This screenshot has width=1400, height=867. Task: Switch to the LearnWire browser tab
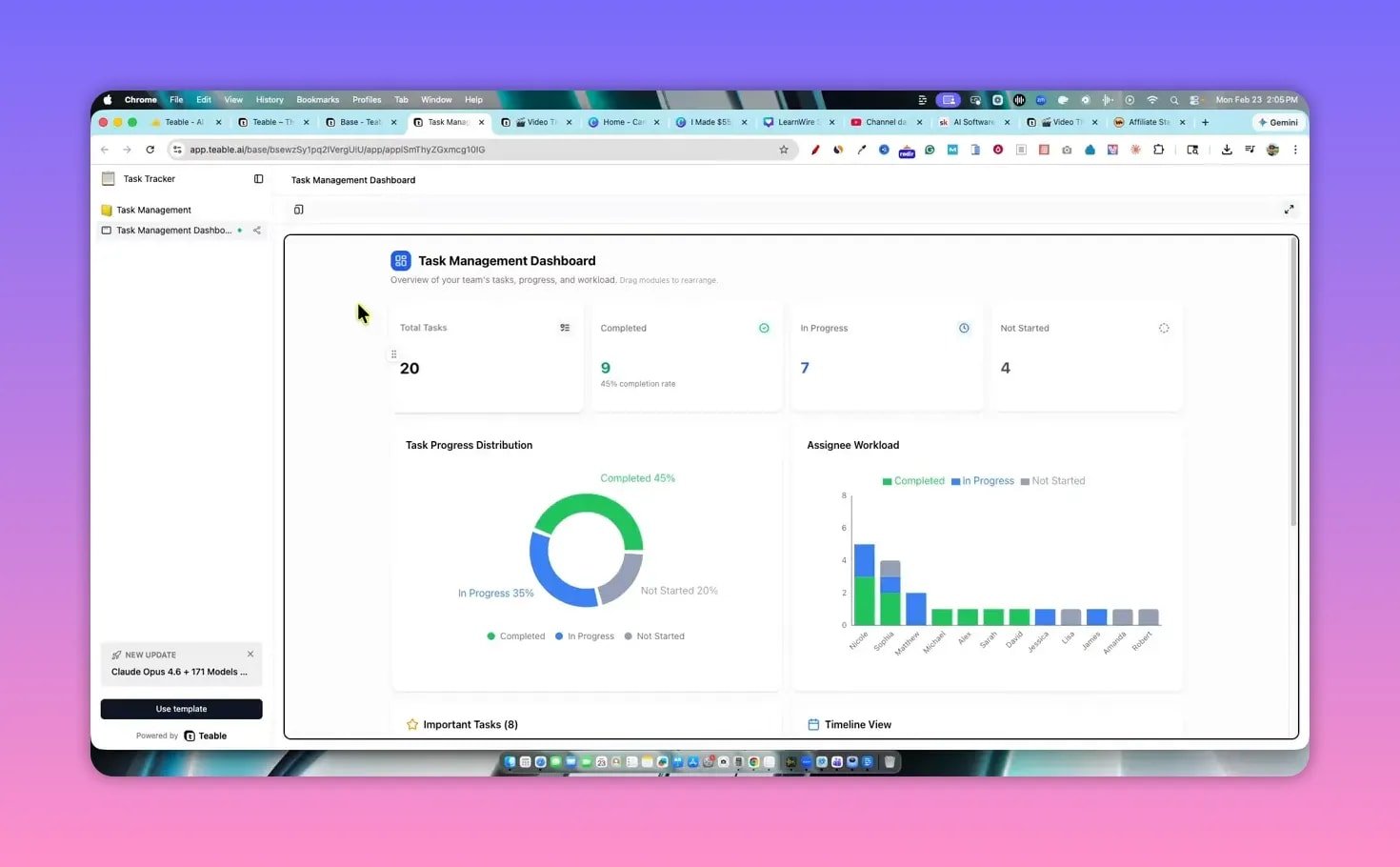coord(796,122)
